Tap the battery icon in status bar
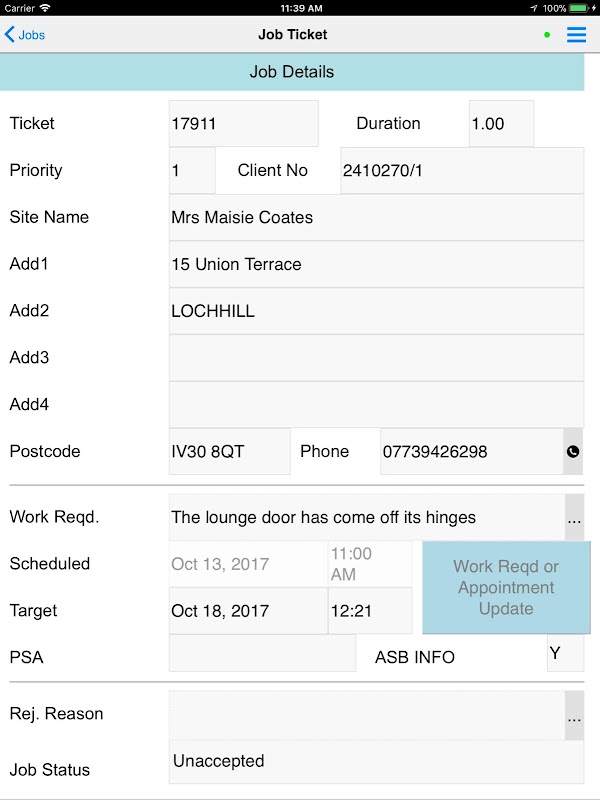The image size is (600, 800). coord(582,8)
